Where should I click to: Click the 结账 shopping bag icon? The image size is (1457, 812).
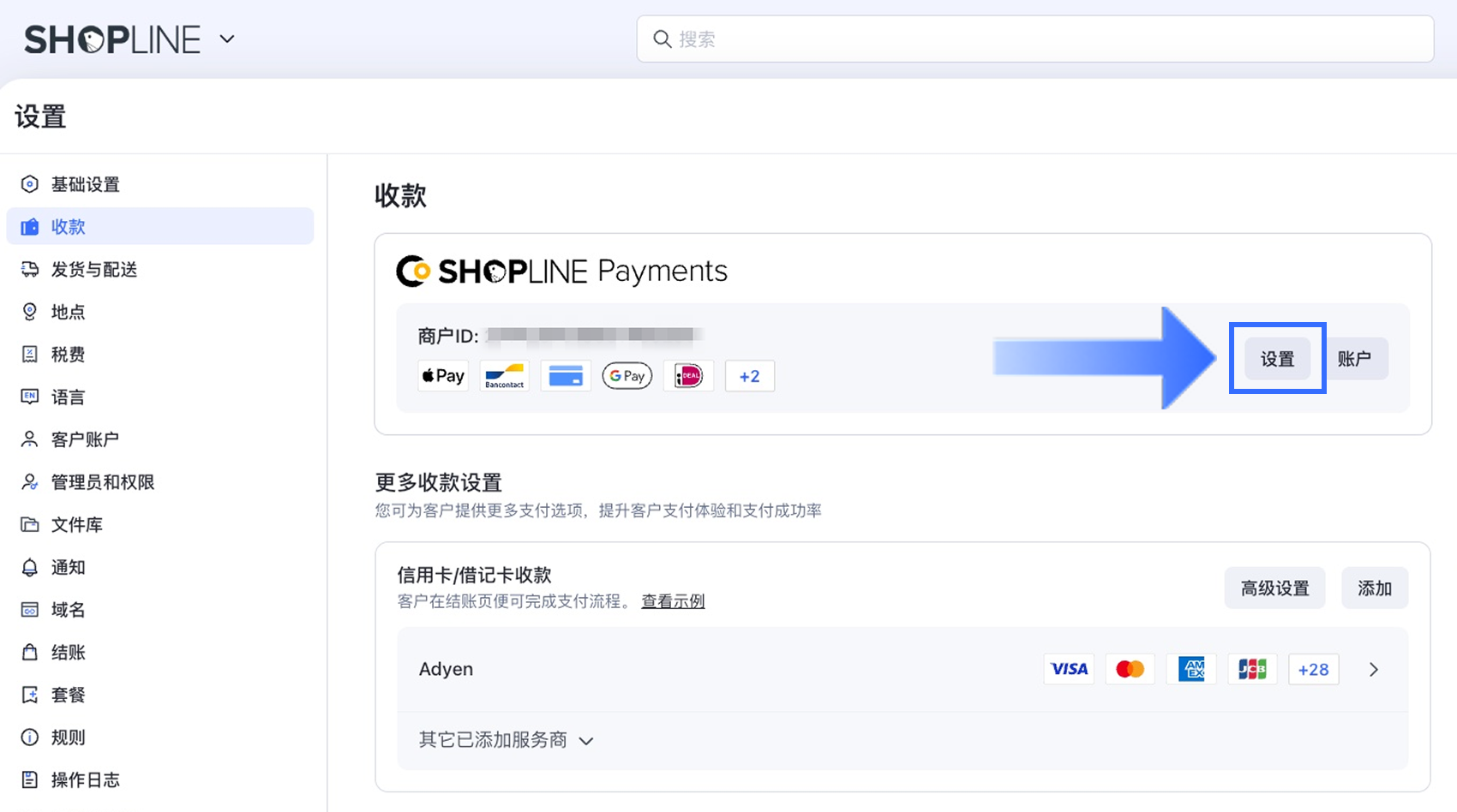click(x=29, y=652)
